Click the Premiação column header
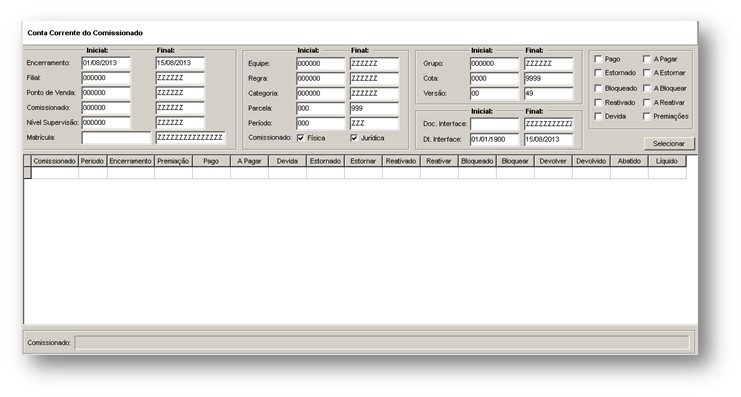The image size is (741, 397). (173, 161)
